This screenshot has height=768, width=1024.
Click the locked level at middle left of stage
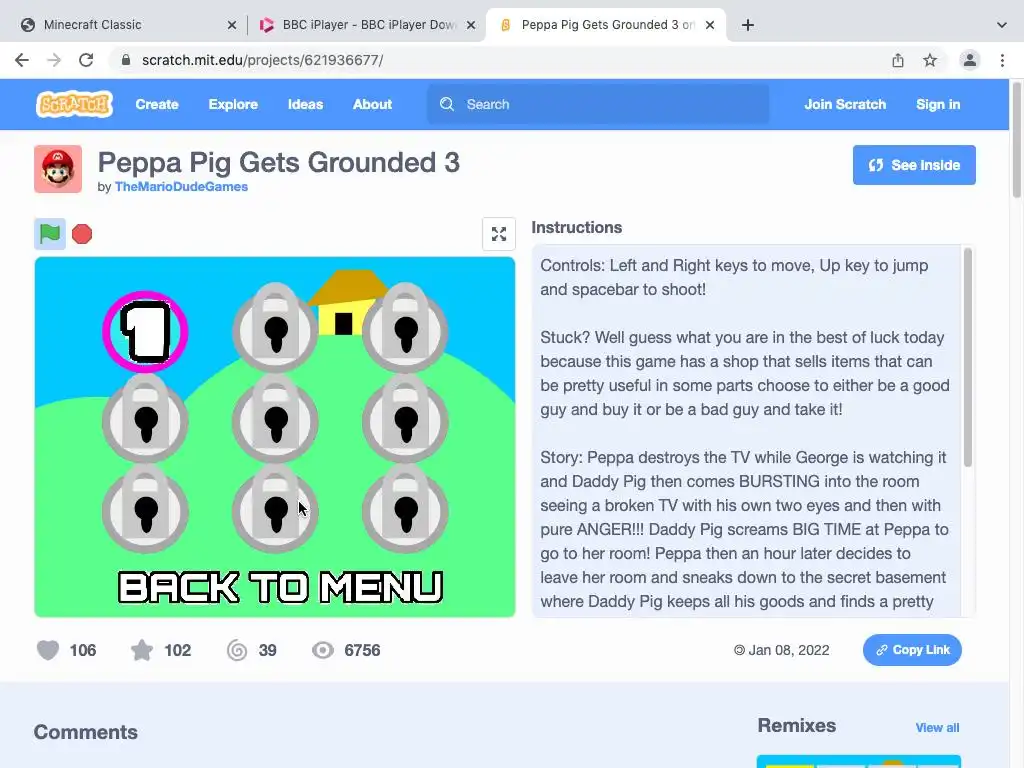click(x=145, y=418)
